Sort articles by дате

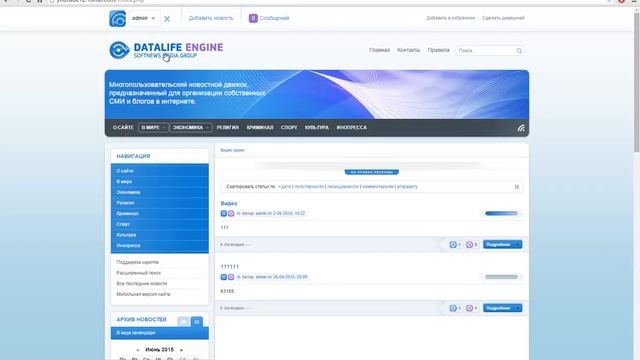point(286,187)
